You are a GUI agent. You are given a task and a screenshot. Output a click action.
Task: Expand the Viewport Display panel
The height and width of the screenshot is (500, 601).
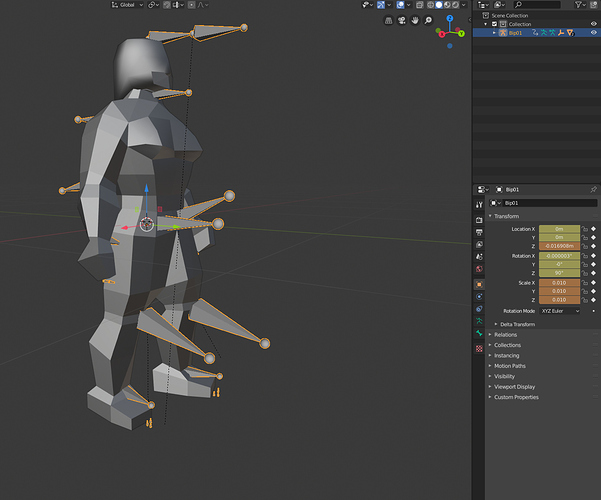(514, 386)
